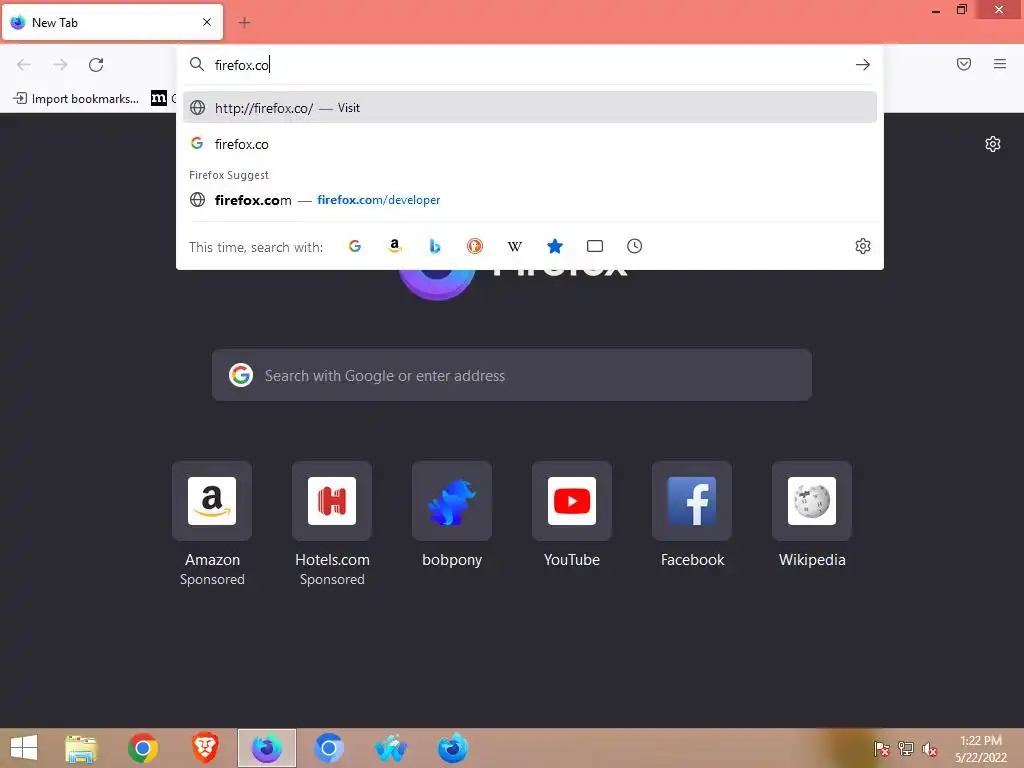Close the New Tab tab
This screenshot has height=768, width=1024.
pos(207,22)
